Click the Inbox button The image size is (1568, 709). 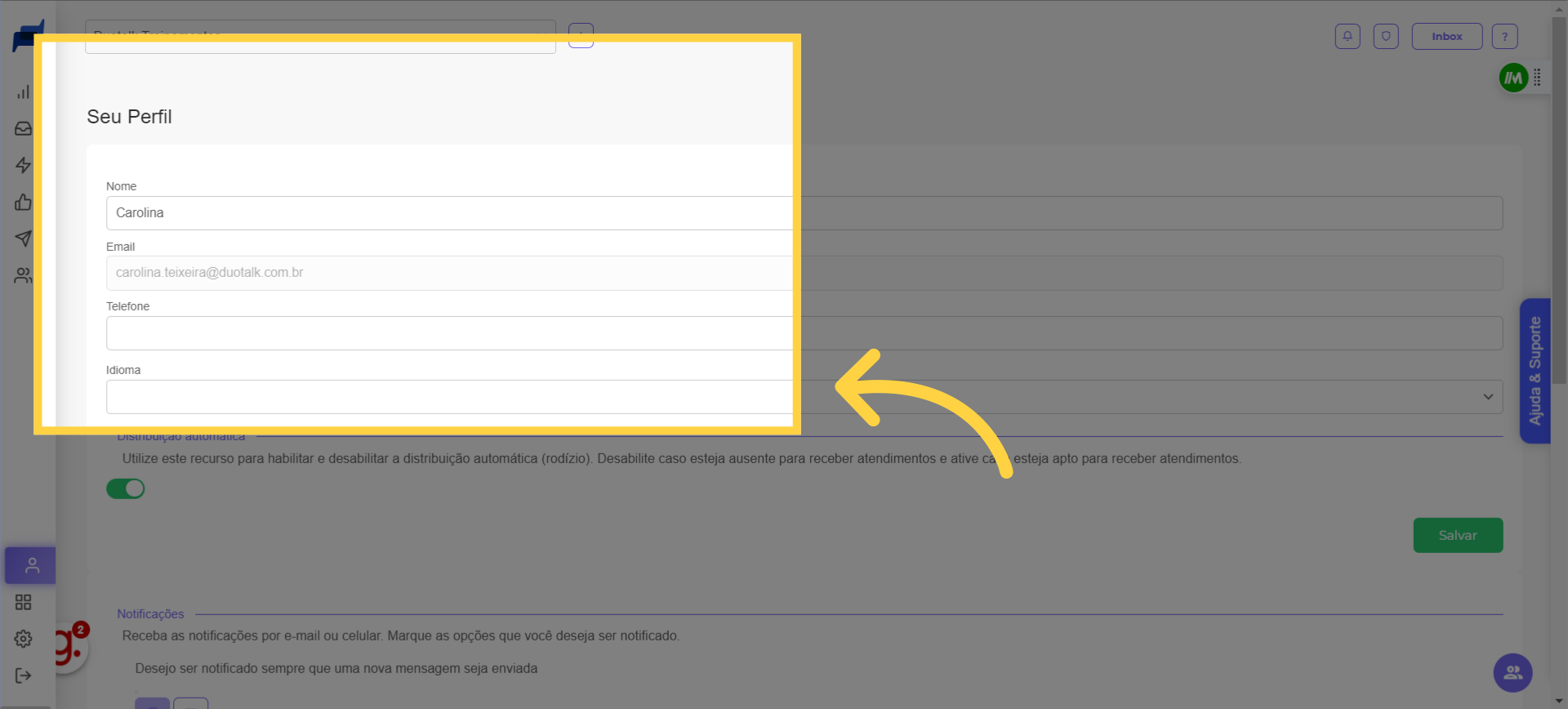[x=1446, y=37]
